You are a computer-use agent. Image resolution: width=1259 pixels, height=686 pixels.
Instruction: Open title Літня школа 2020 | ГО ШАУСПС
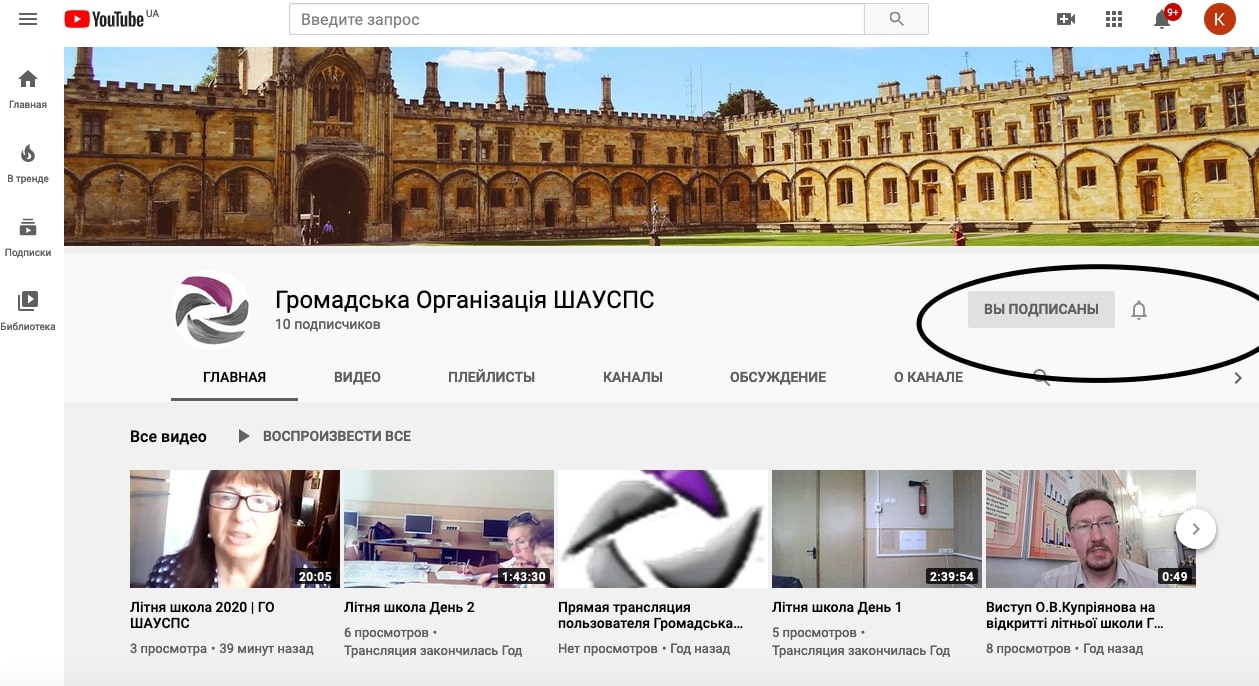202,615
